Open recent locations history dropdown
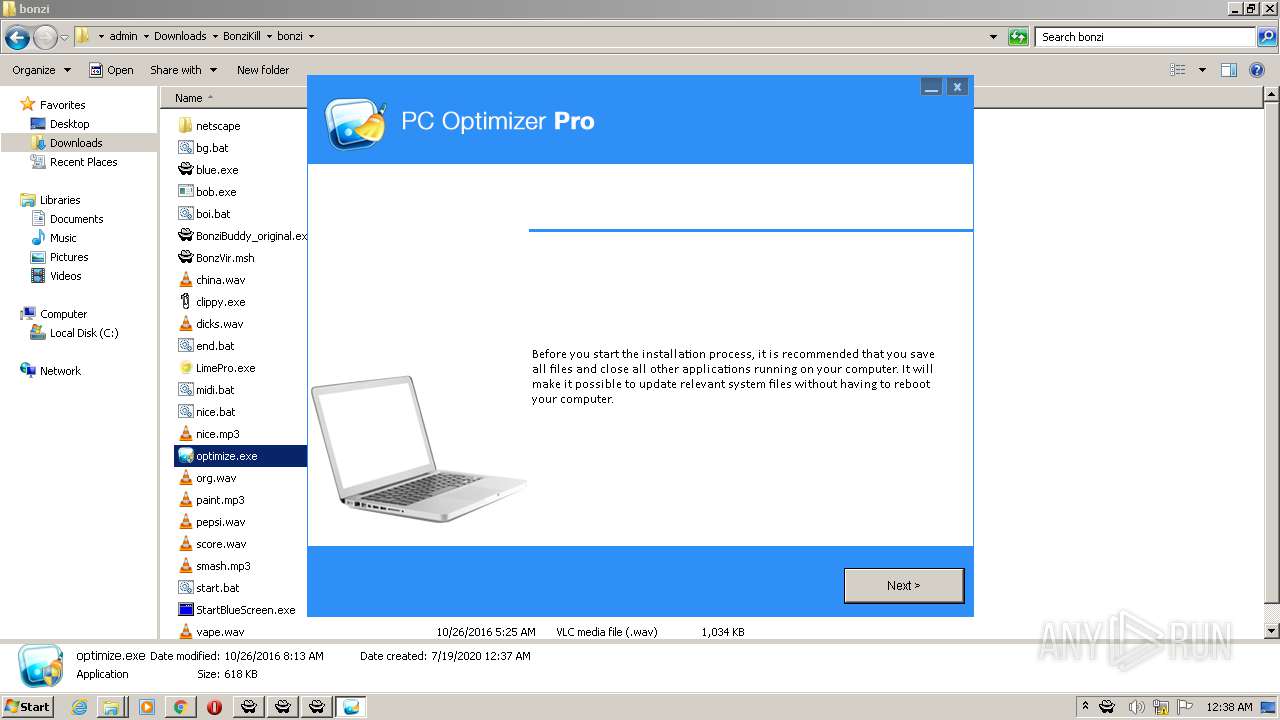The height and width of the screenshot is (720, 1280). [x=65, y=37]
